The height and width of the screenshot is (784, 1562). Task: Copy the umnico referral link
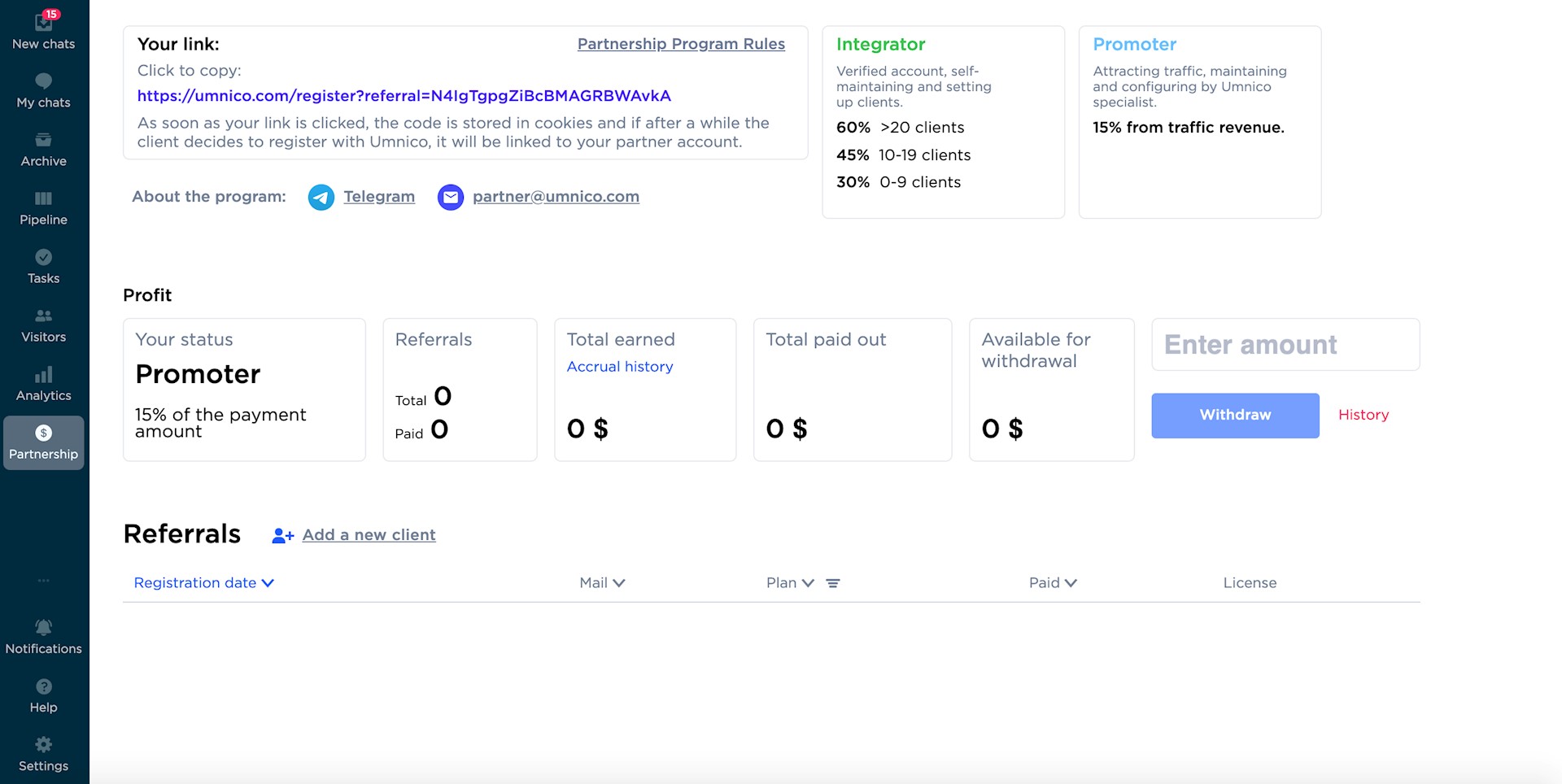point(404,96)
